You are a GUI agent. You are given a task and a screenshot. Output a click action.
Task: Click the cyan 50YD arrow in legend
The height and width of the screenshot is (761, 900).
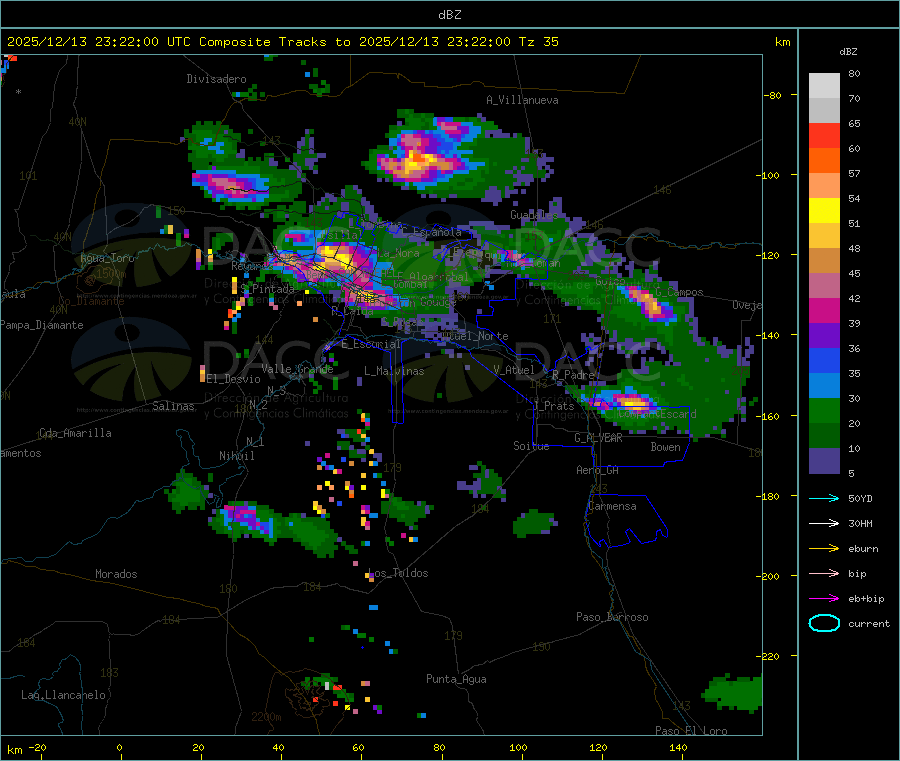pos(824,498)
